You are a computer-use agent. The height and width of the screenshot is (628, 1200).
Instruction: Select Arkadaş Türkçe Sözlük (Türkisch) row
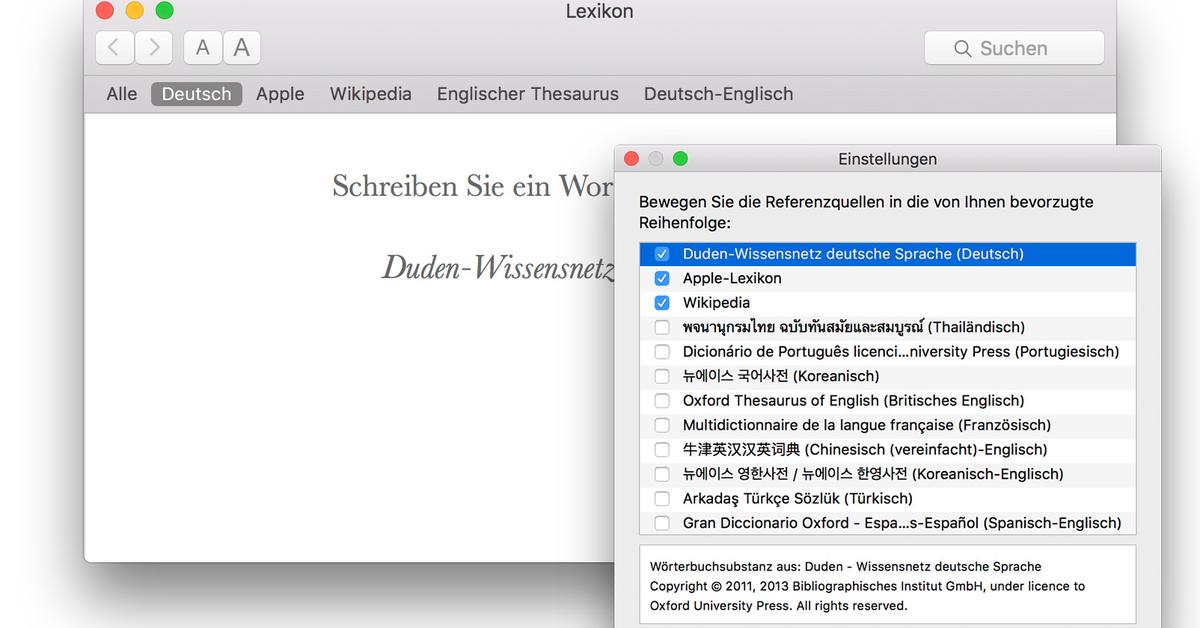pyautogui.click(x=888, y=499)
